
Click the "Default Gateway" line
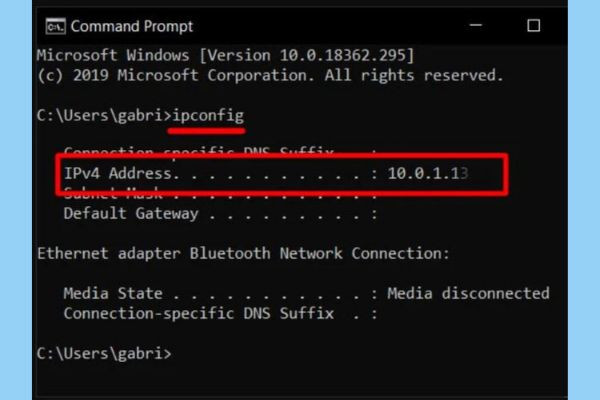pos(130,213)
